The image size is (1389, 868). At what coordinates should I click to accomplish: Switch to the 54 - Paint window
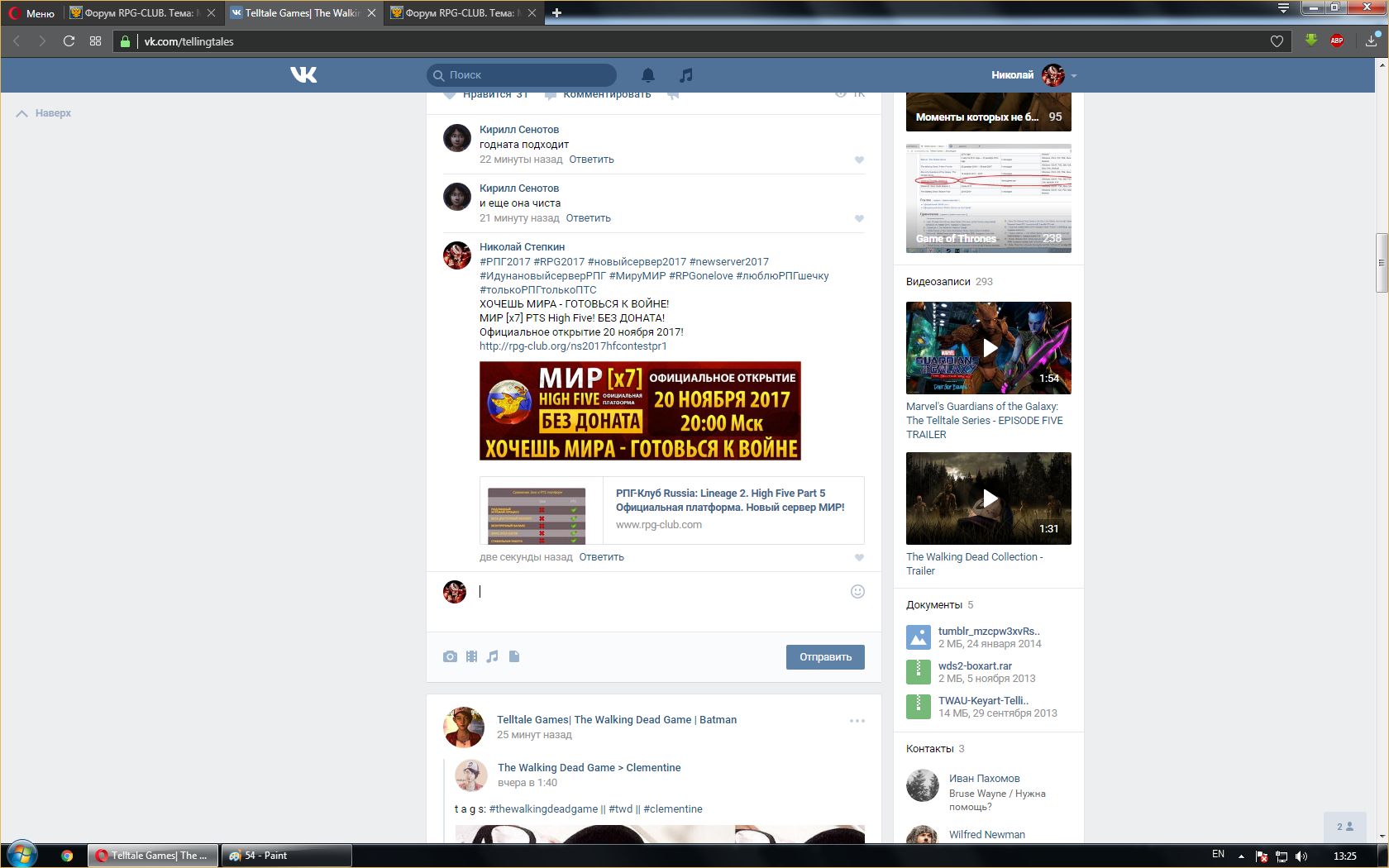pyautogui.click(x=286, y=856)
